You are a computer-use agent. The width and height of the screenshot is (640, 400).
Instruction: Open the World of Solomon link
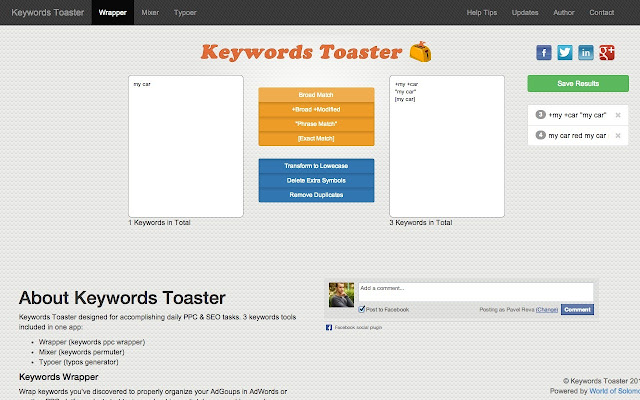tap(614, 391)
